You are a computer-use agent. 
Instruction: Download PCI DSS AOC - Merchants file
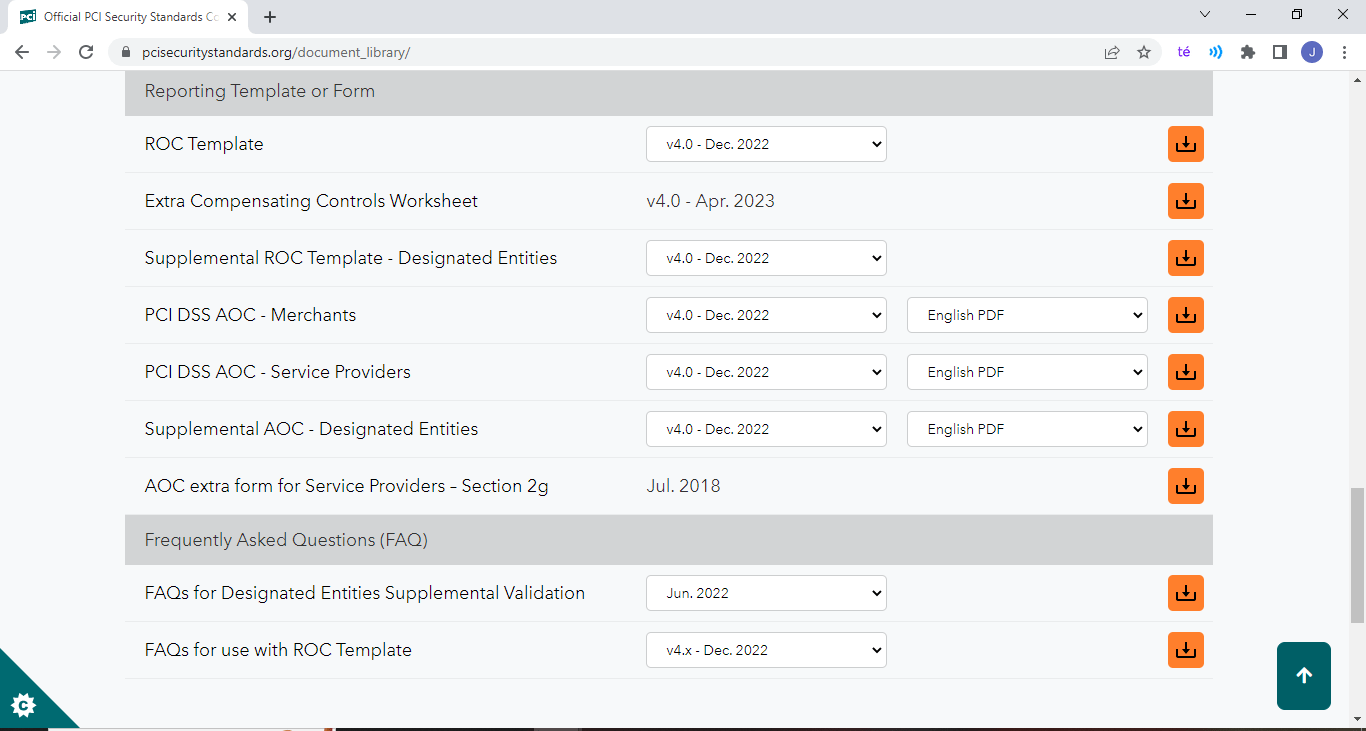coord(1185,315)
